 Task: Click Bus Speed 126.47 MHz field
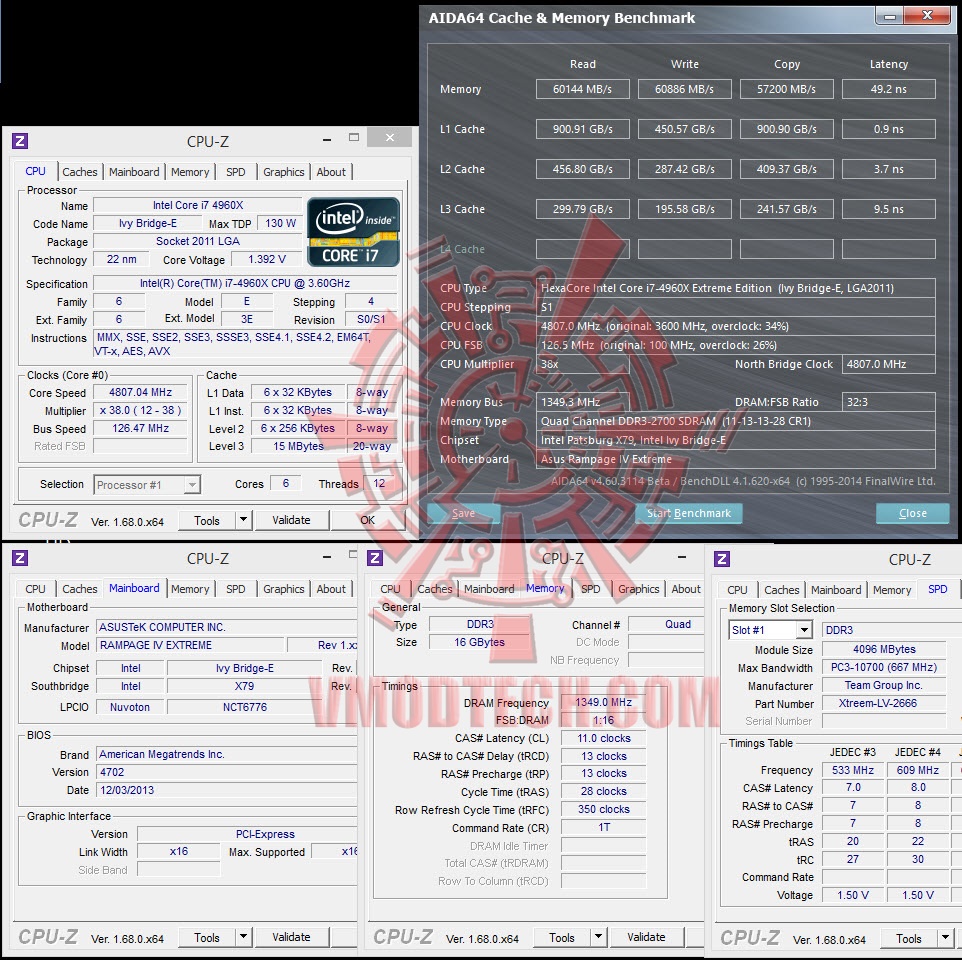point(140,429)
